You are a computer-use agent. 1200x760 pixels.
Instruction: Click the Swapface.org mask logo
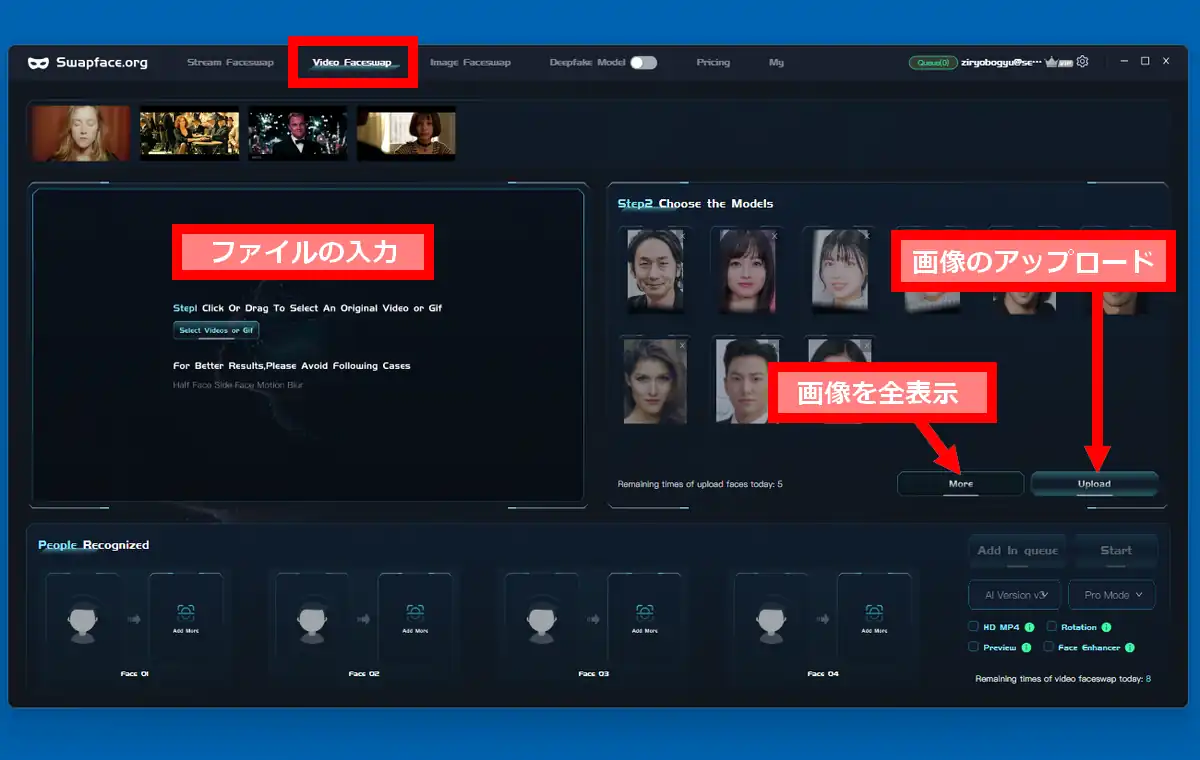(39, 62)
